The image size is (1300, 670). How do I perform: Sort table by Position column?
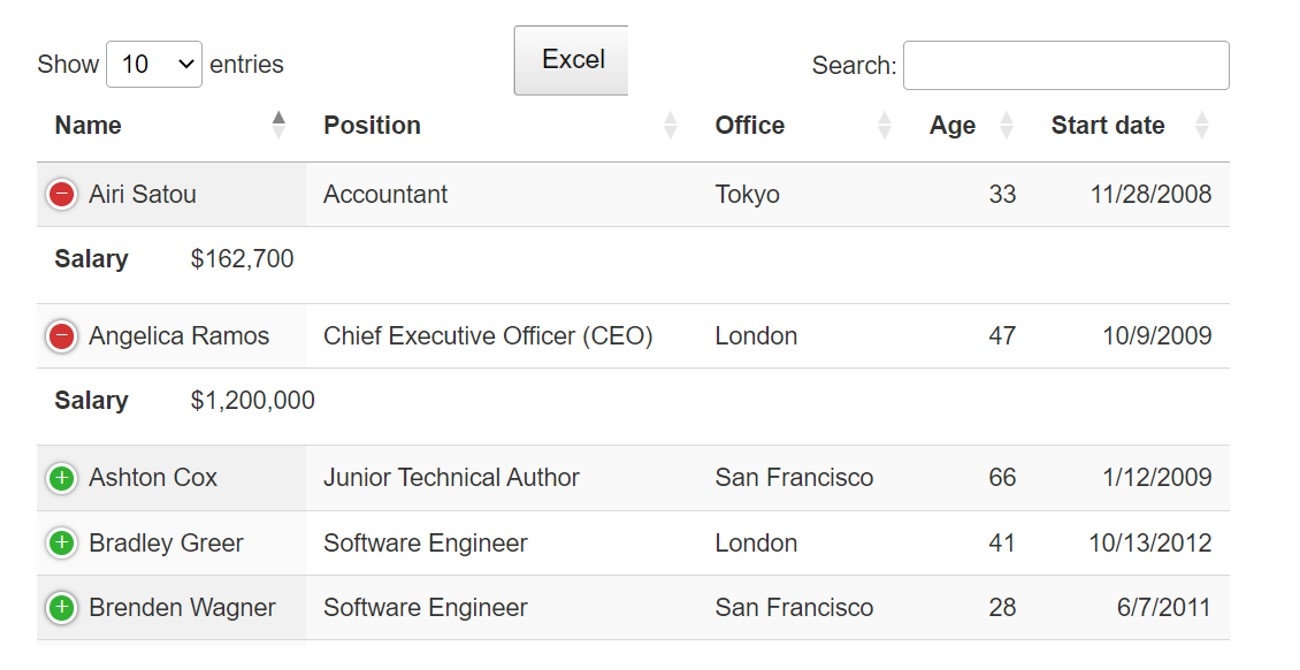[x=372, y=125]
